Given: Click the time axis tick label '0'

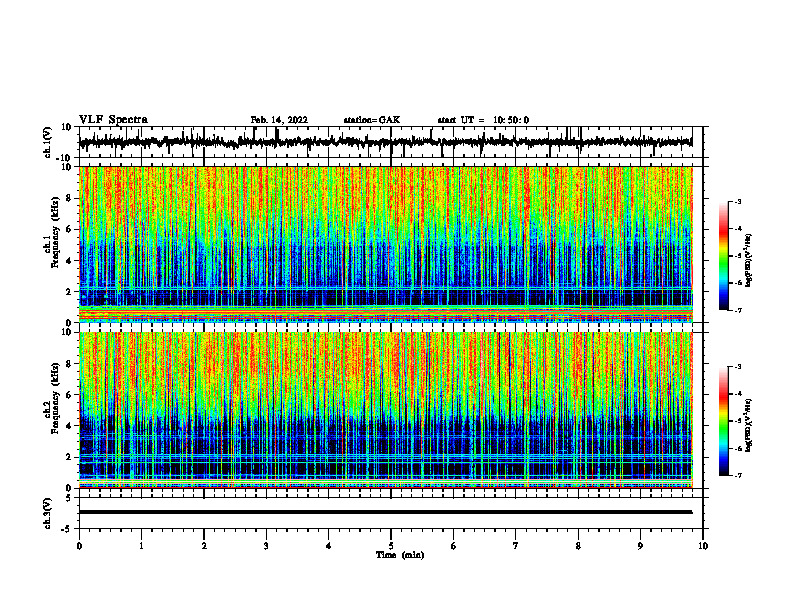Looking at the screenshot, I should [79, 546].
